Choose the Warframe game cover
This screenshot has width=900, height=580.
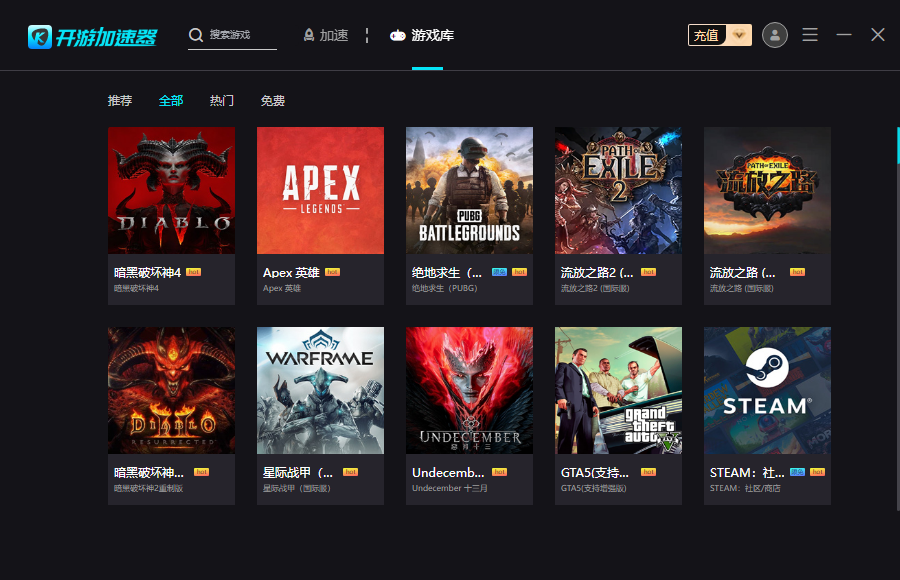(x=320, y=390)
